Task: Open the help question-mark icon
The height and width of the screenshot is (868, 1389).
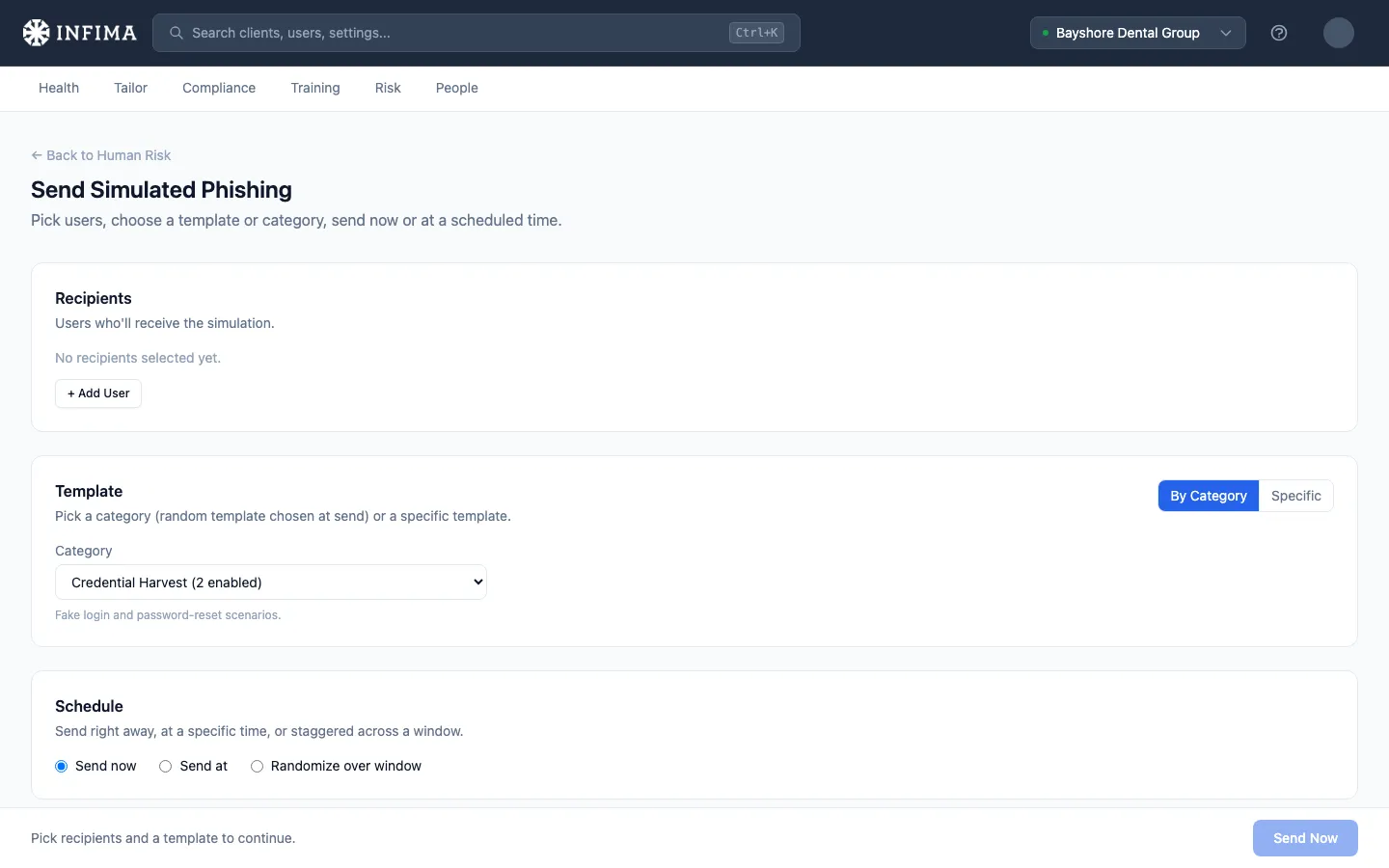Action: coord(1279,33)
